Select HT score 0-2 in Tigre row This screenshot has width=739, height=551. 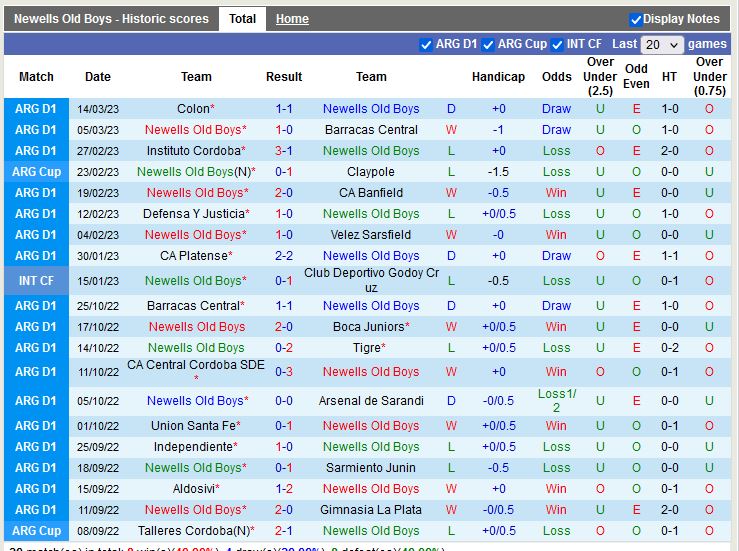point(670,348)
